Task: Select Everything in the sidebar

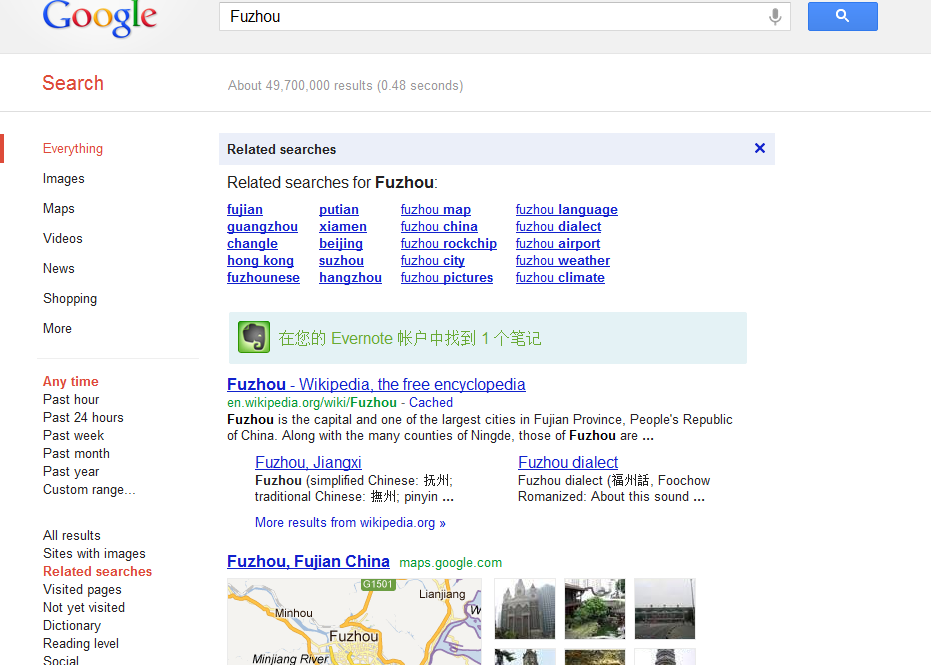Action: [x=72, y=148]
